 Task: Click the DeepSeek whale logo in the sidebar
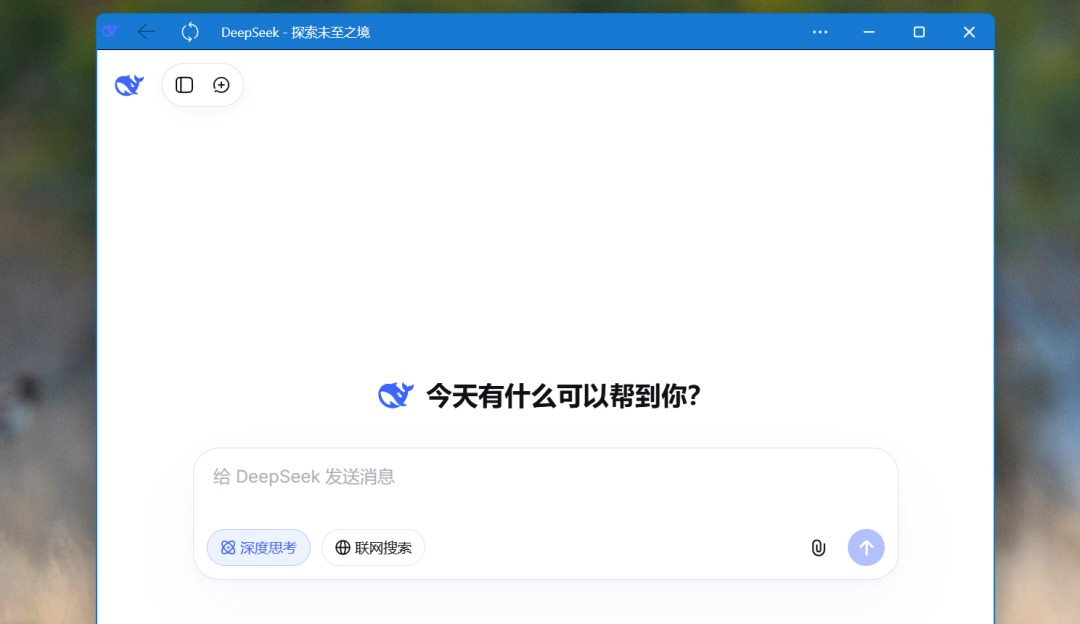pyautogui.click(x=128, y=85)
